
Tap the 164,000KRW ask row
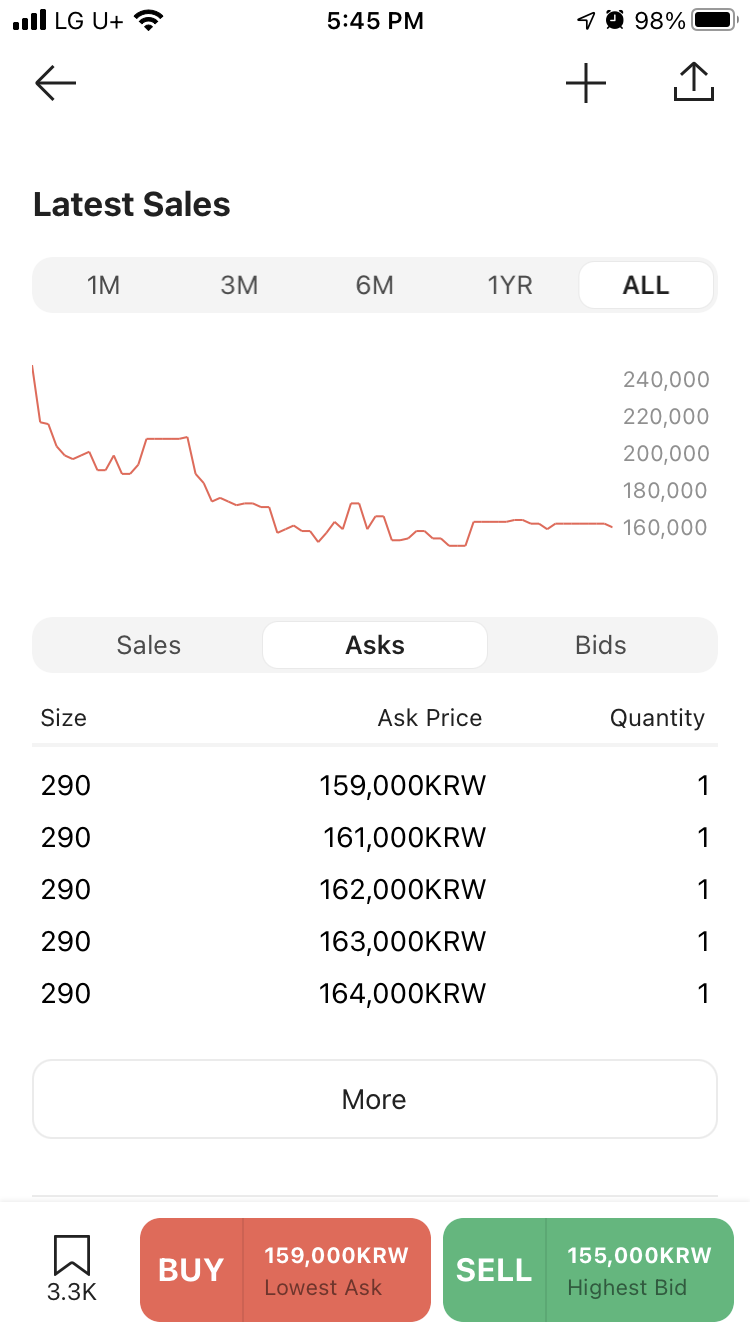[375, 994]
